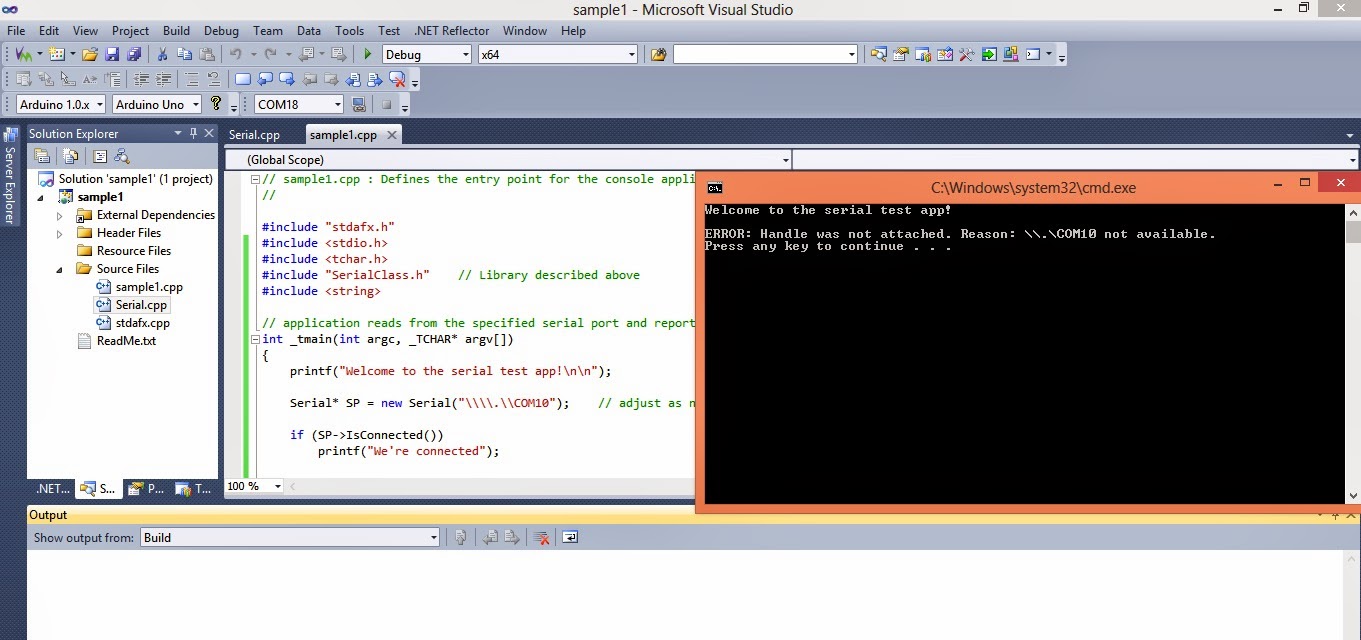Open the Tools menu
Viewport: 1361px width, 640px height.
click(349, 31)
